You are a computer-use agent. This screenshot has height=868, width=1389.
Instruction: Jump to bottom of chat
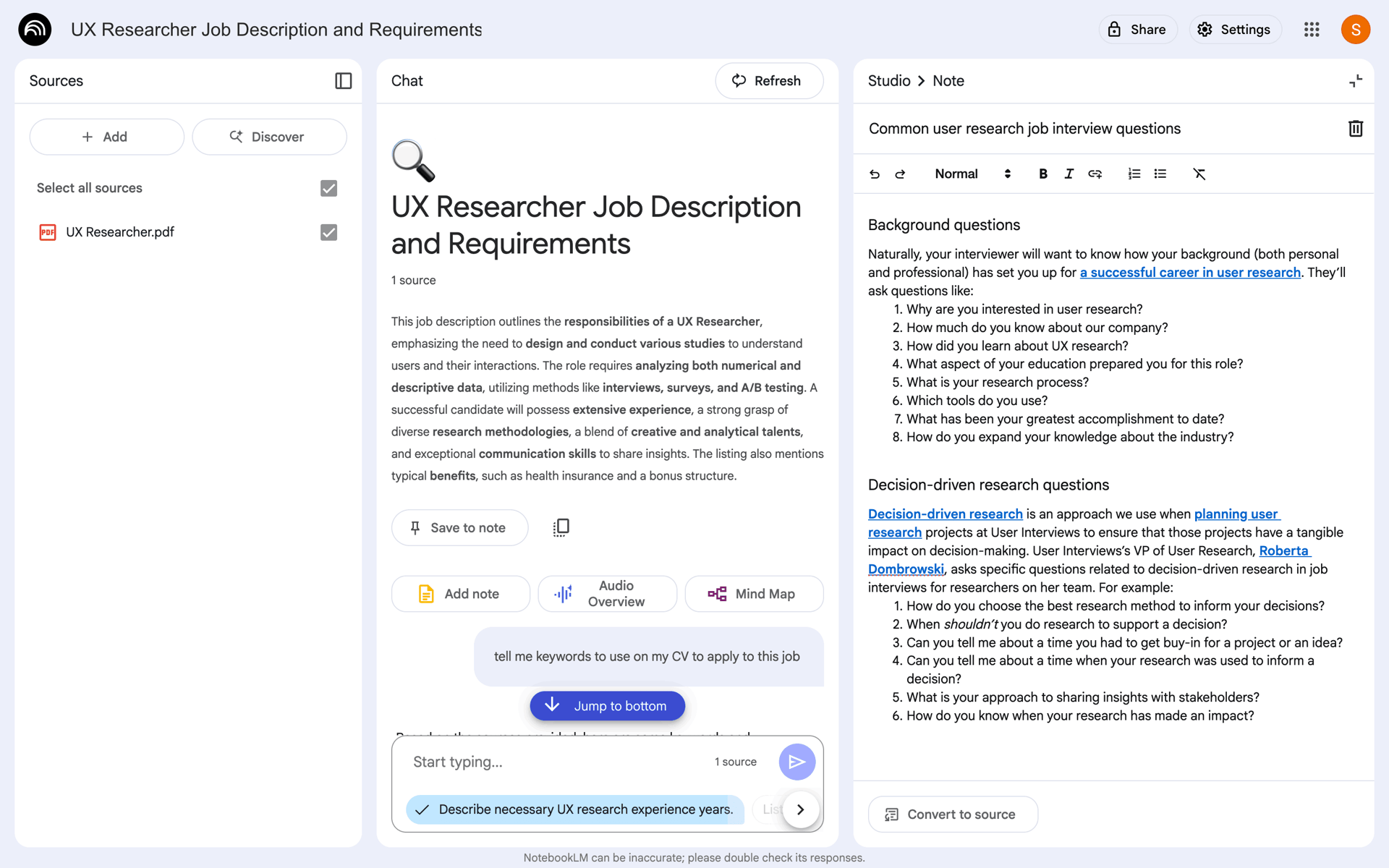click(608, 706)
